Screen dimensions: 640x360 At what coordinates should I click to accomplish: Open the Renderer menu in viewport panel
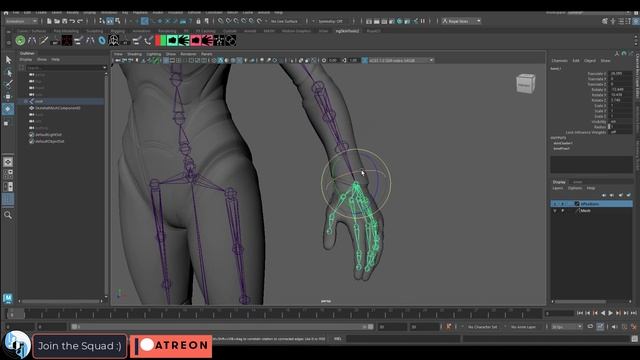click(x=188, y=54)
